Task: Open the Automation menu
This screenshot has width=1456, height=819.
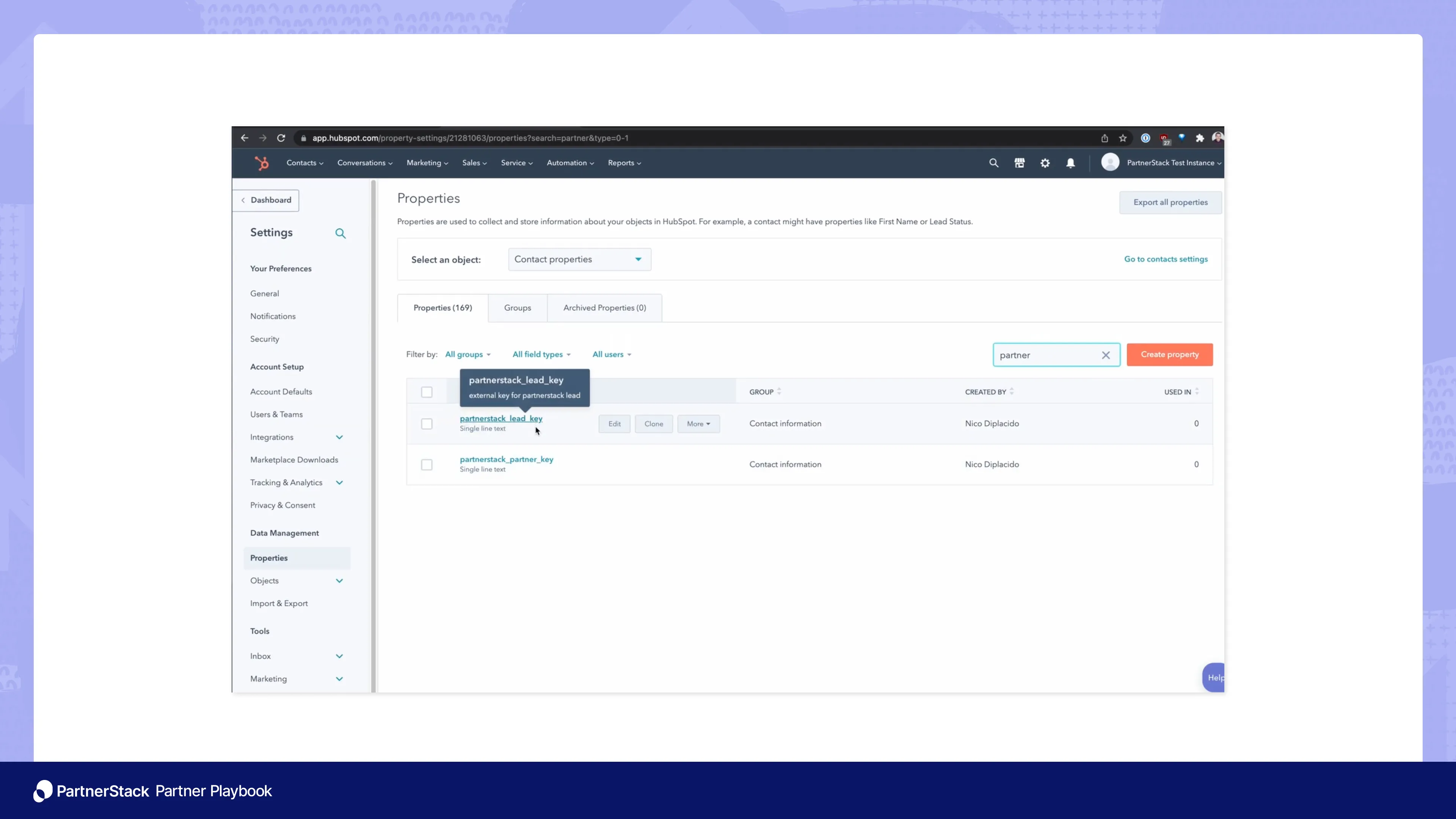Action: 569,163
